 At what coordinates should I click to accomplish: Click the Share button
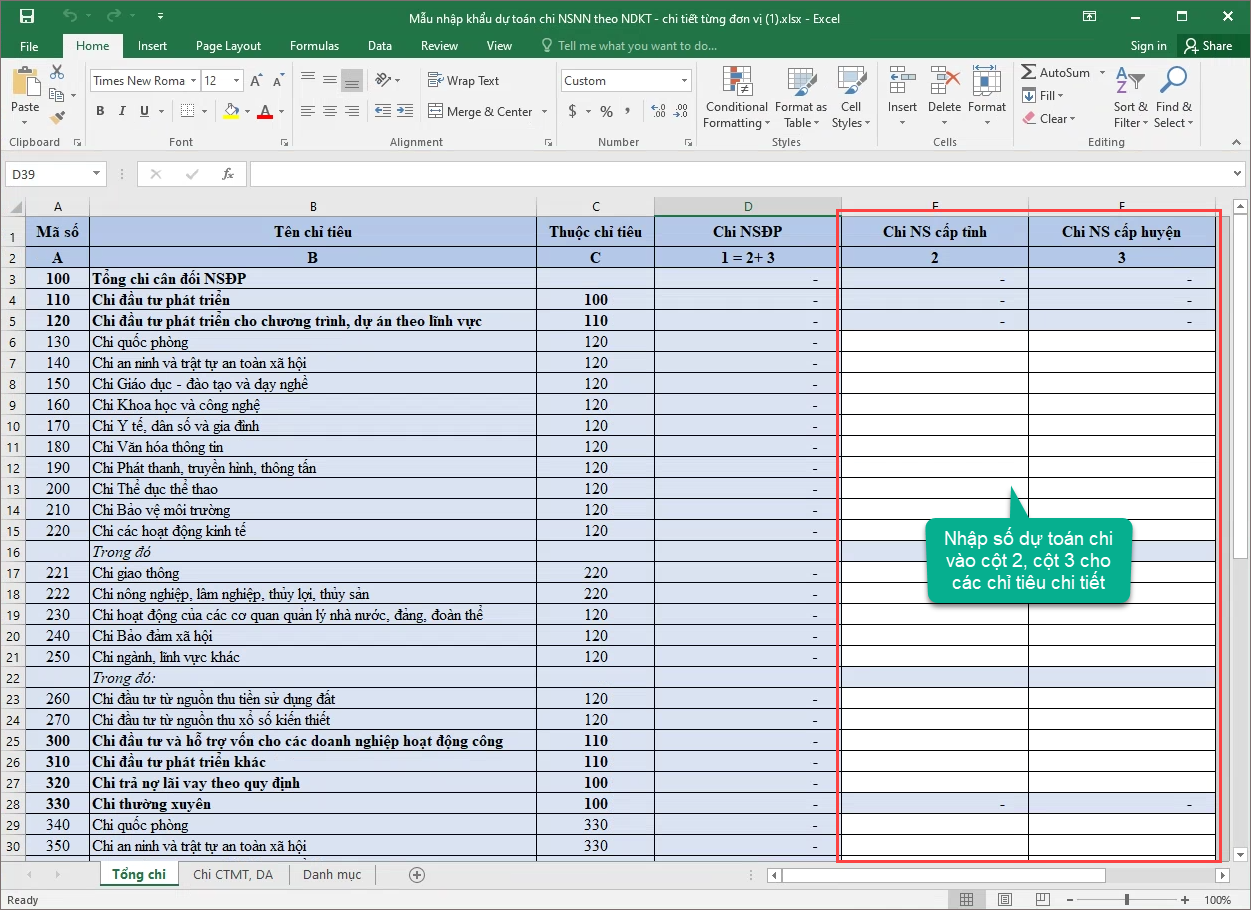click(x=1208, y=46)
